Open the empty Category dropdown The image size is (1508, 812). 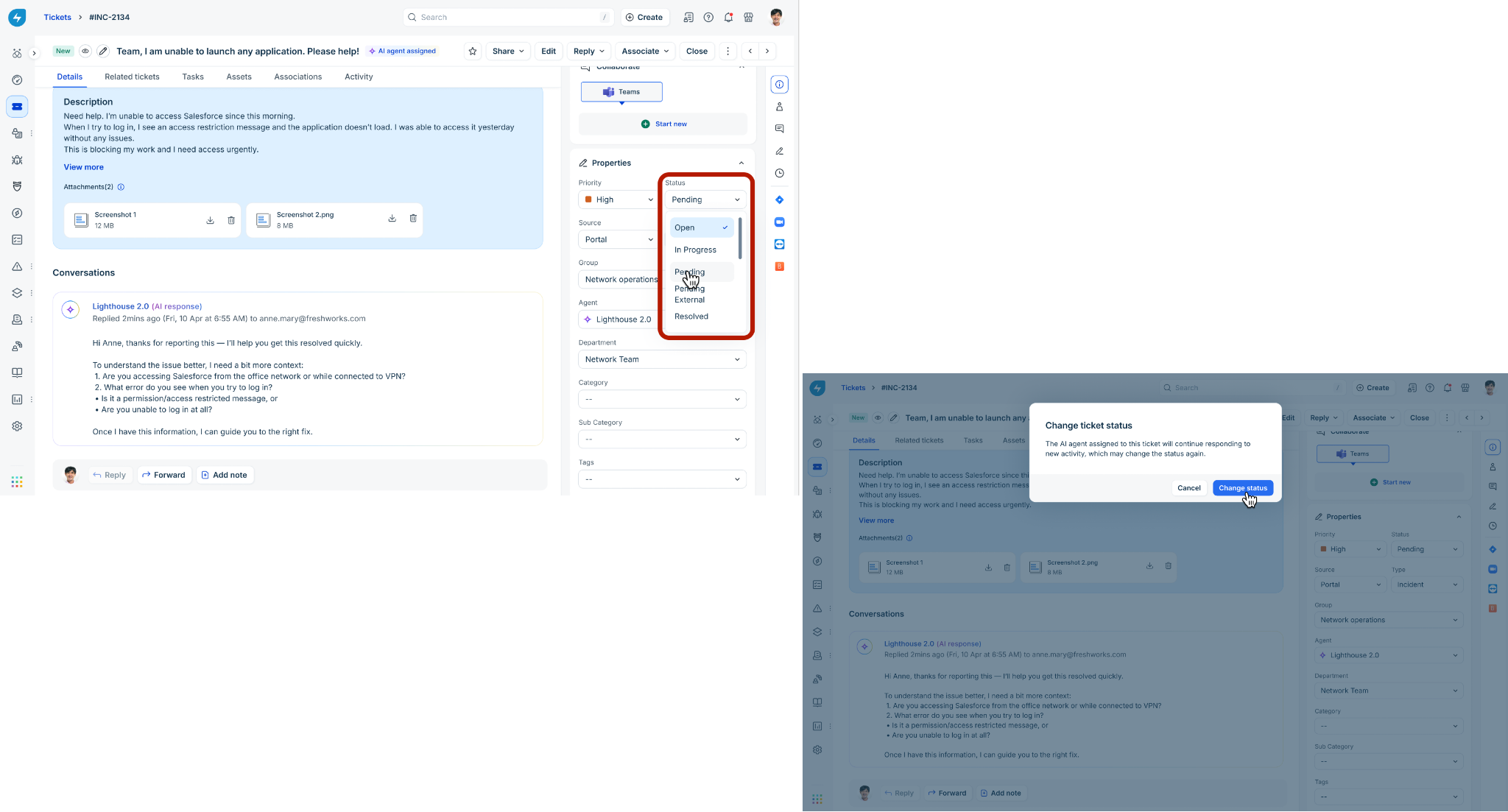[x=662, y=399]
